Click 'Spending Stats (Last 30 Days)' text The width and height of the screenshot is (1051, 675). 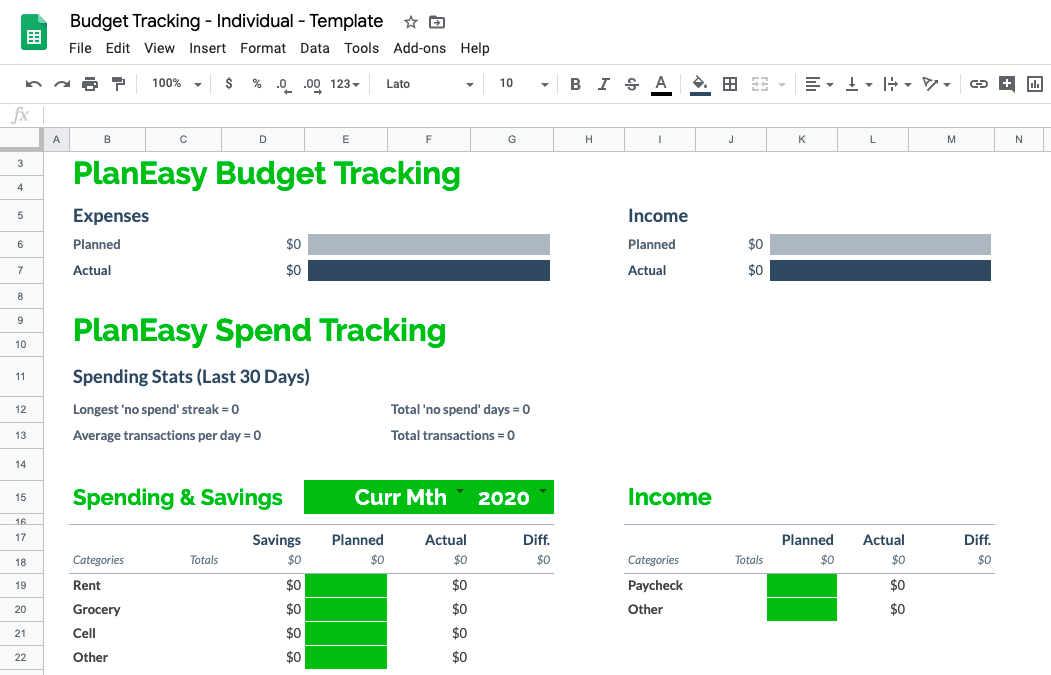(x=191, y=377)
